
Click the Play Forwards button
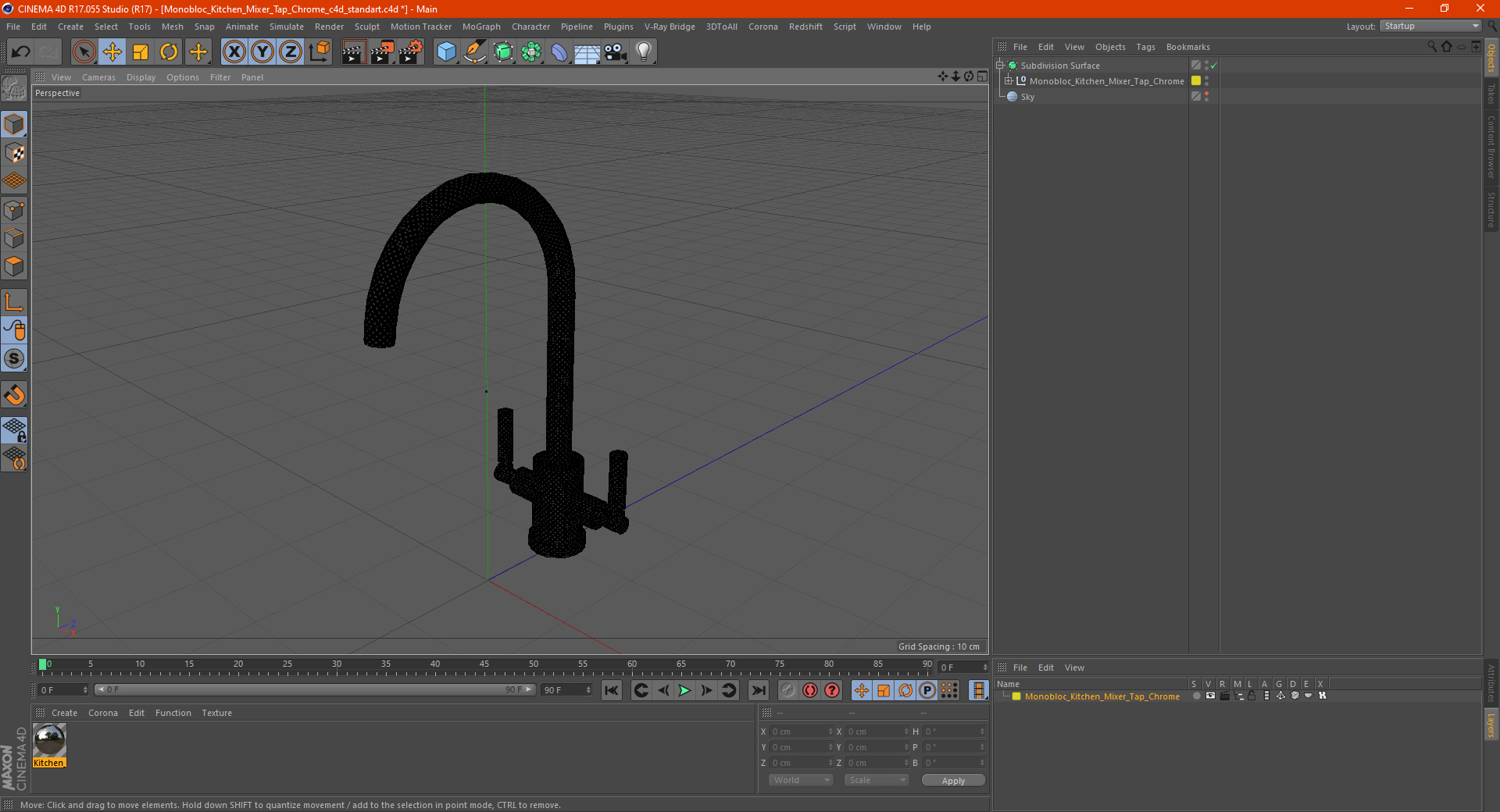click(x=684, y=690)
